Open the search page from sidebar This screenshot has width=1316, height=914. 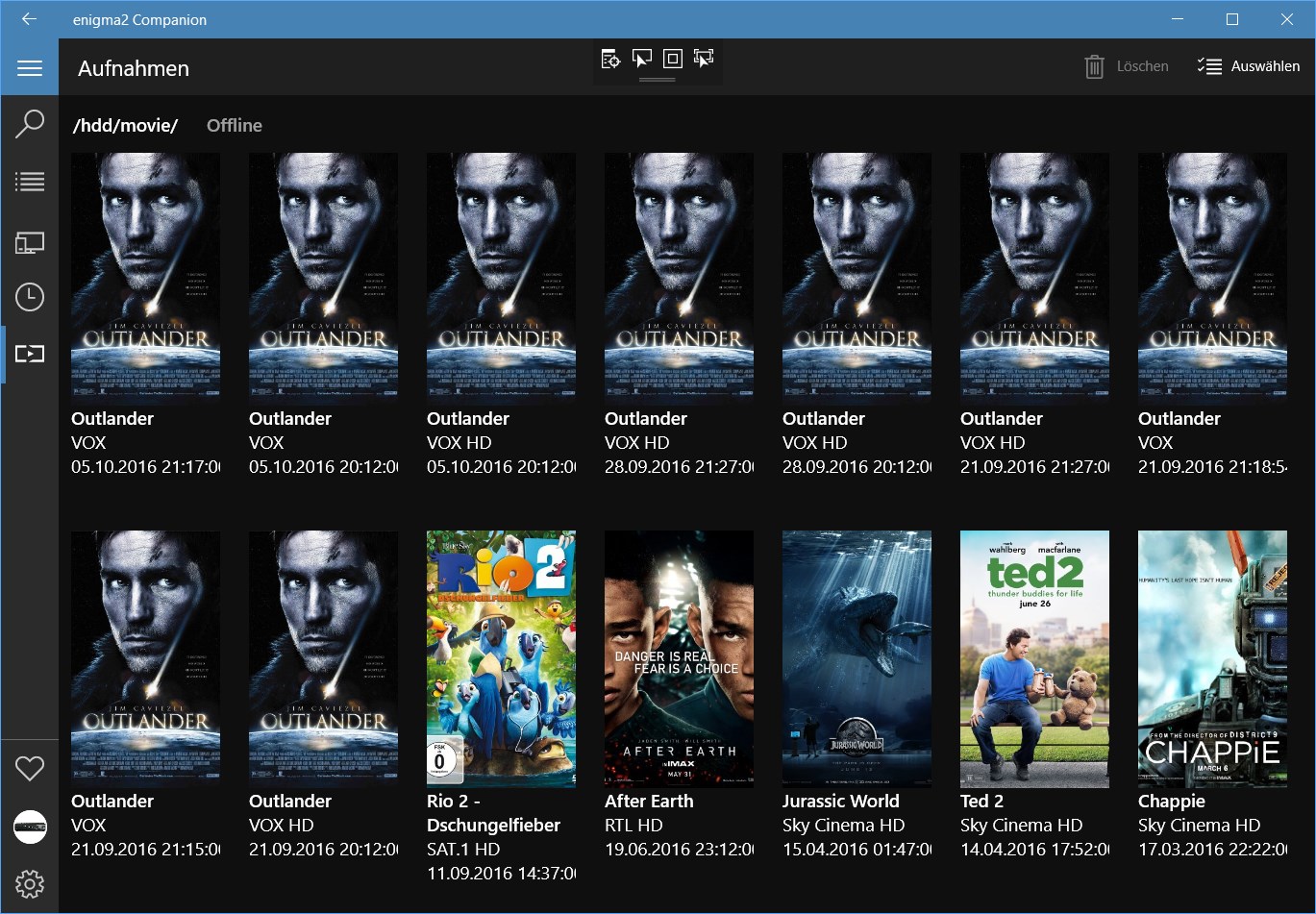coord(30,125)
